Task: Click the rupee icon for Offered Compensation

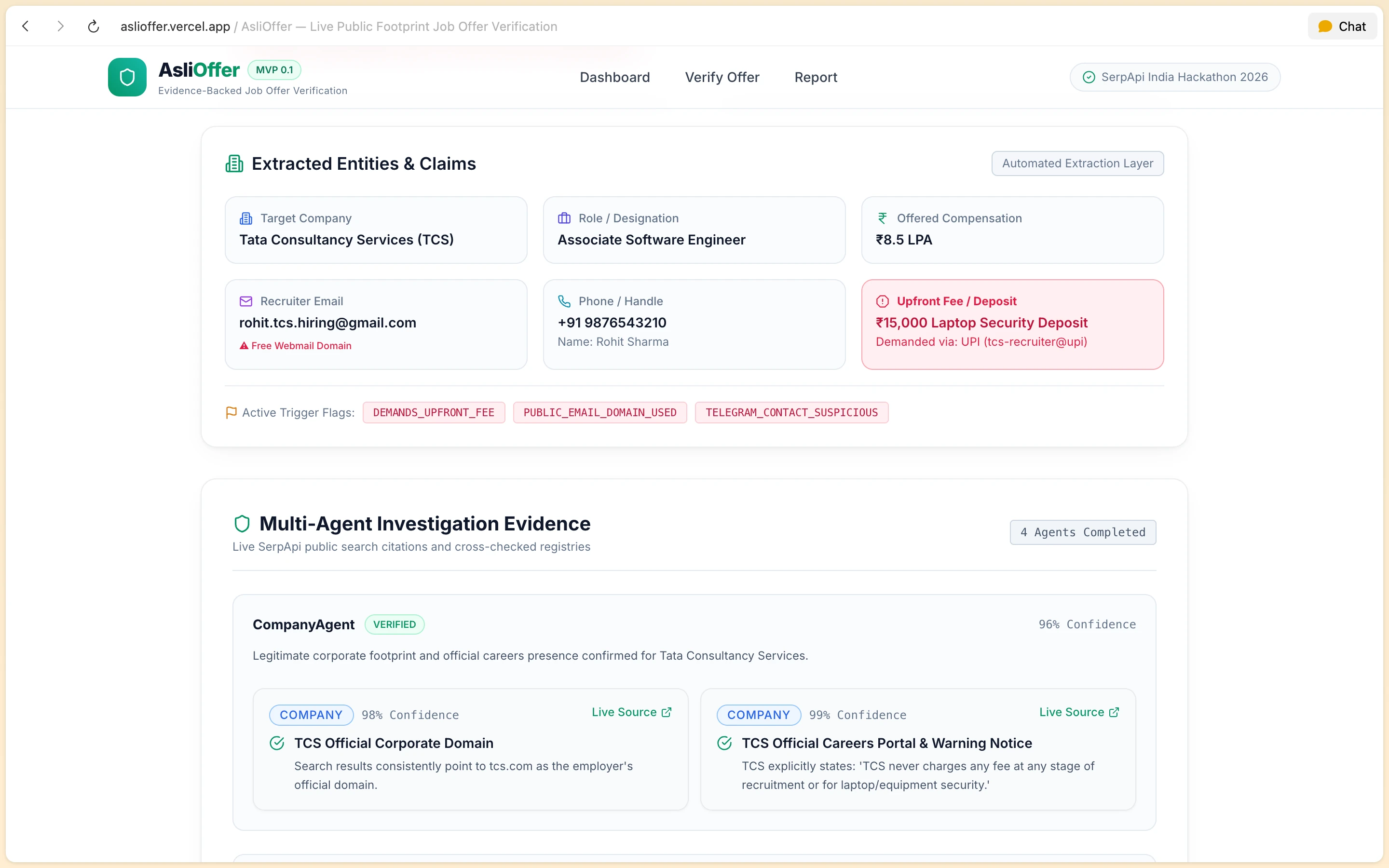Action: pos(882,218)
